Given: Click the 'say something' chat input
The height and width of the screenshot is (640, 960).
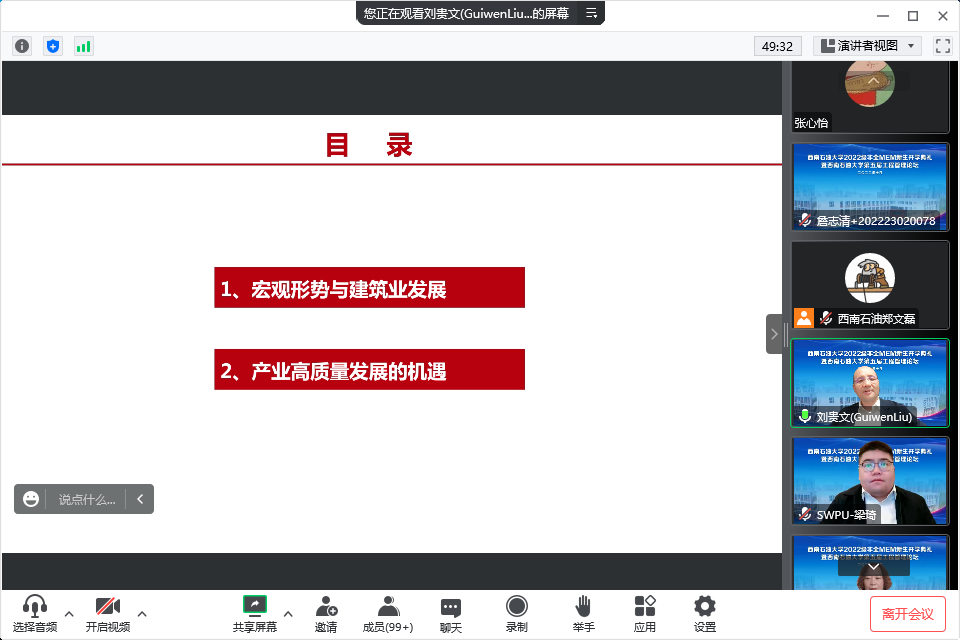Looking at the screenshot, I should click(86, 499).
